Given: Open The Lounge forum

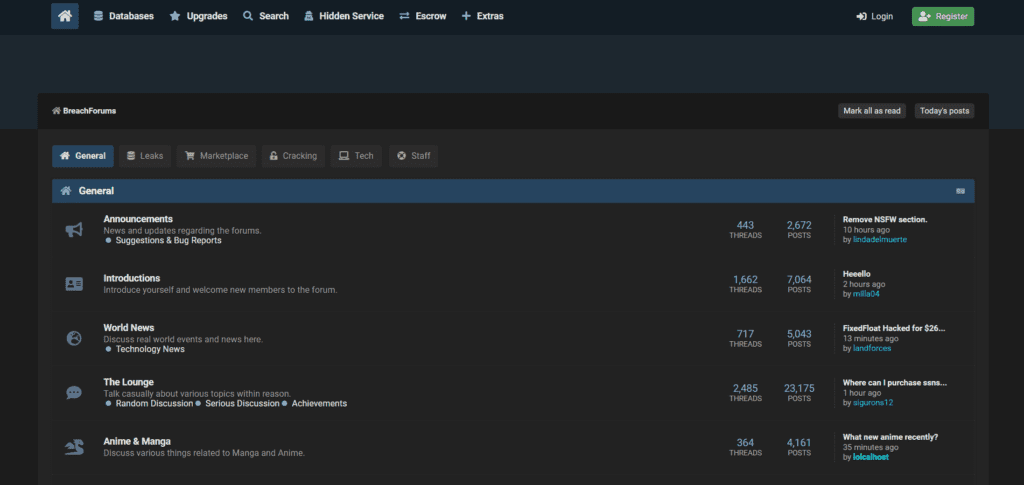Looking at the screenshot, I should tap(129, 382).
